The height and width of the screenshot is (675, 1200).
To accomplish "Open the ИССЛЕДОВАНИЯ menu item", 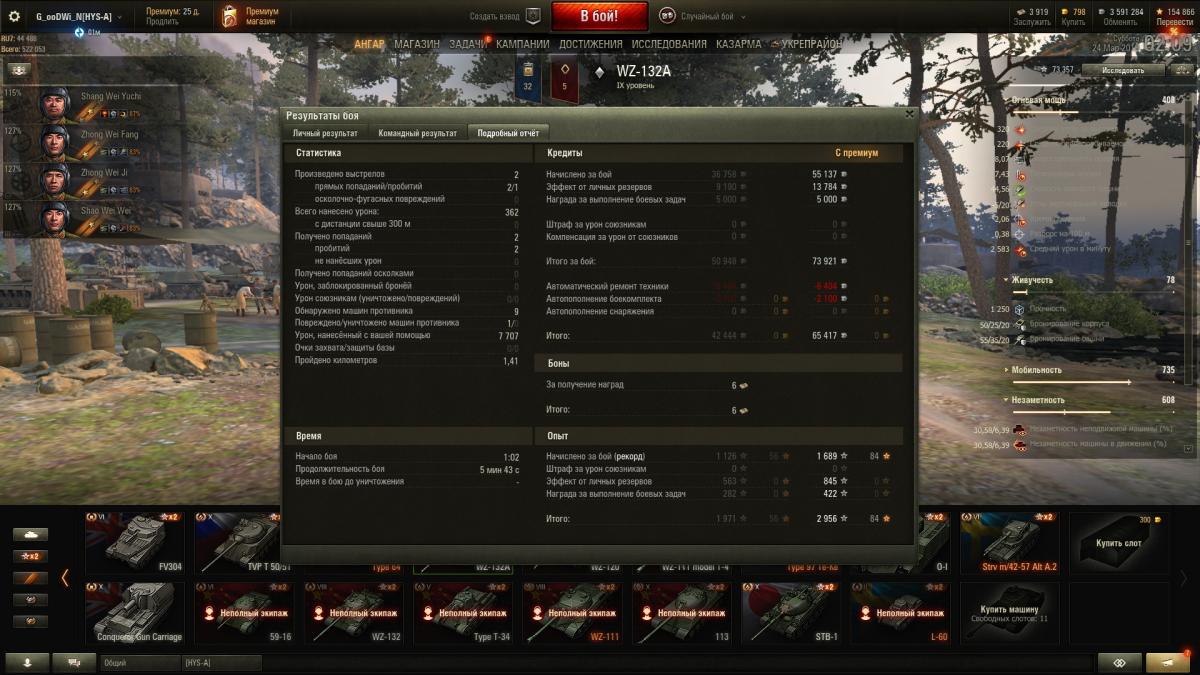I will 668,44.
